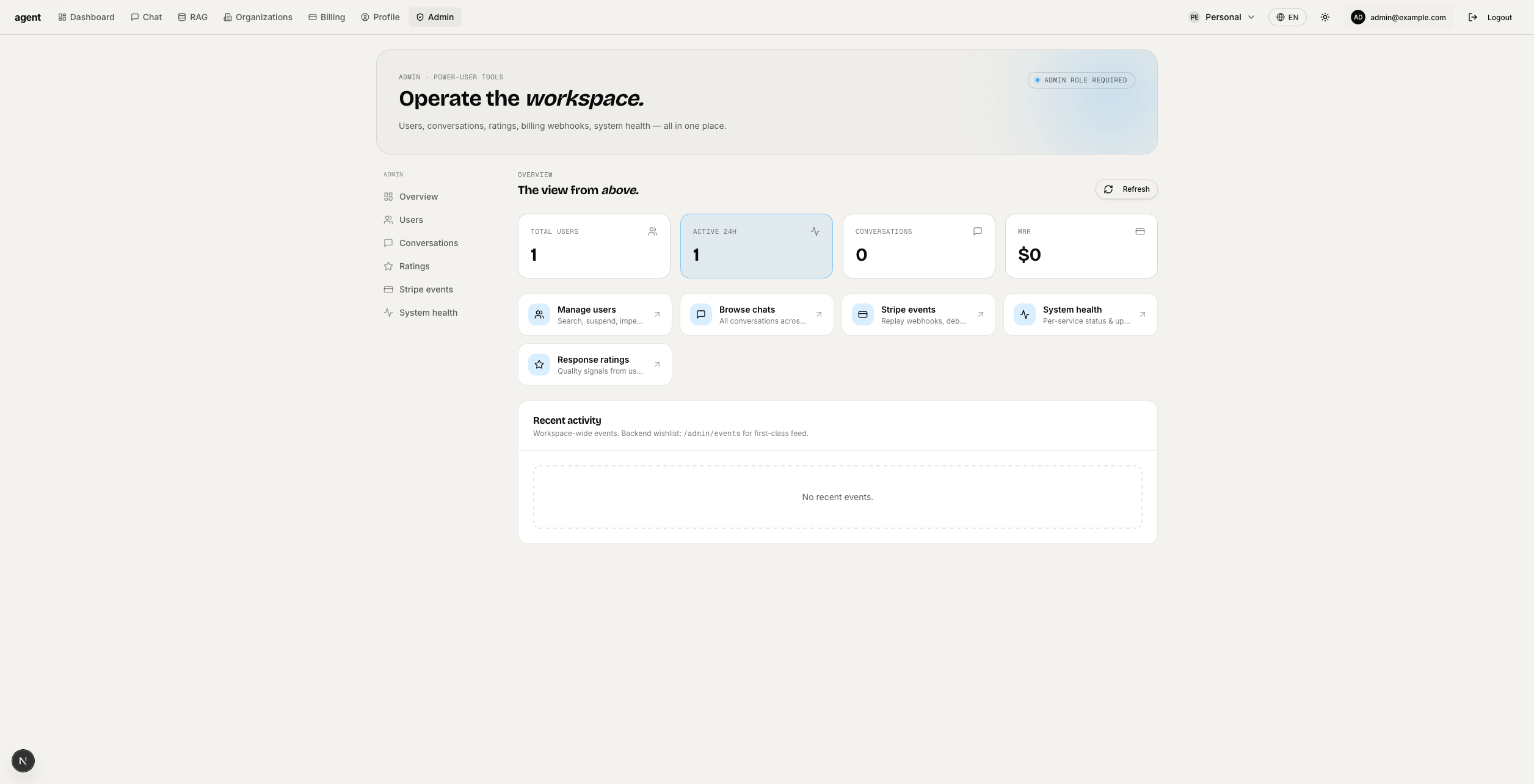The width and height of the screenshot is (1534, 784).
Task: Click the AD user avatar
Action: [x=1358, y=17]
